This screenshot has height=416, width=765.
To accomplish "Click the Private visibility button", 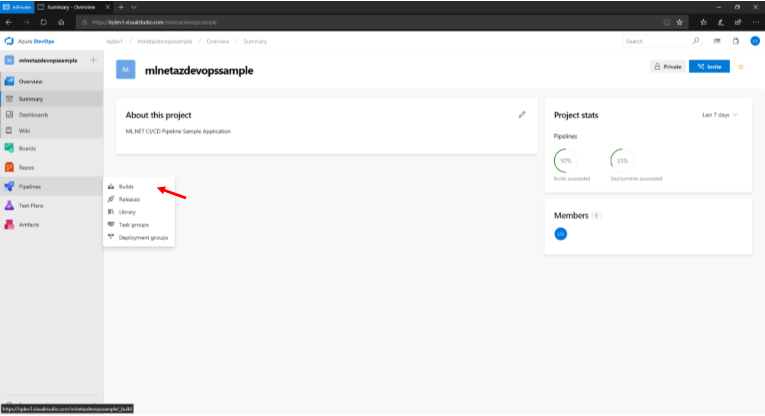I will click(668, 67).
